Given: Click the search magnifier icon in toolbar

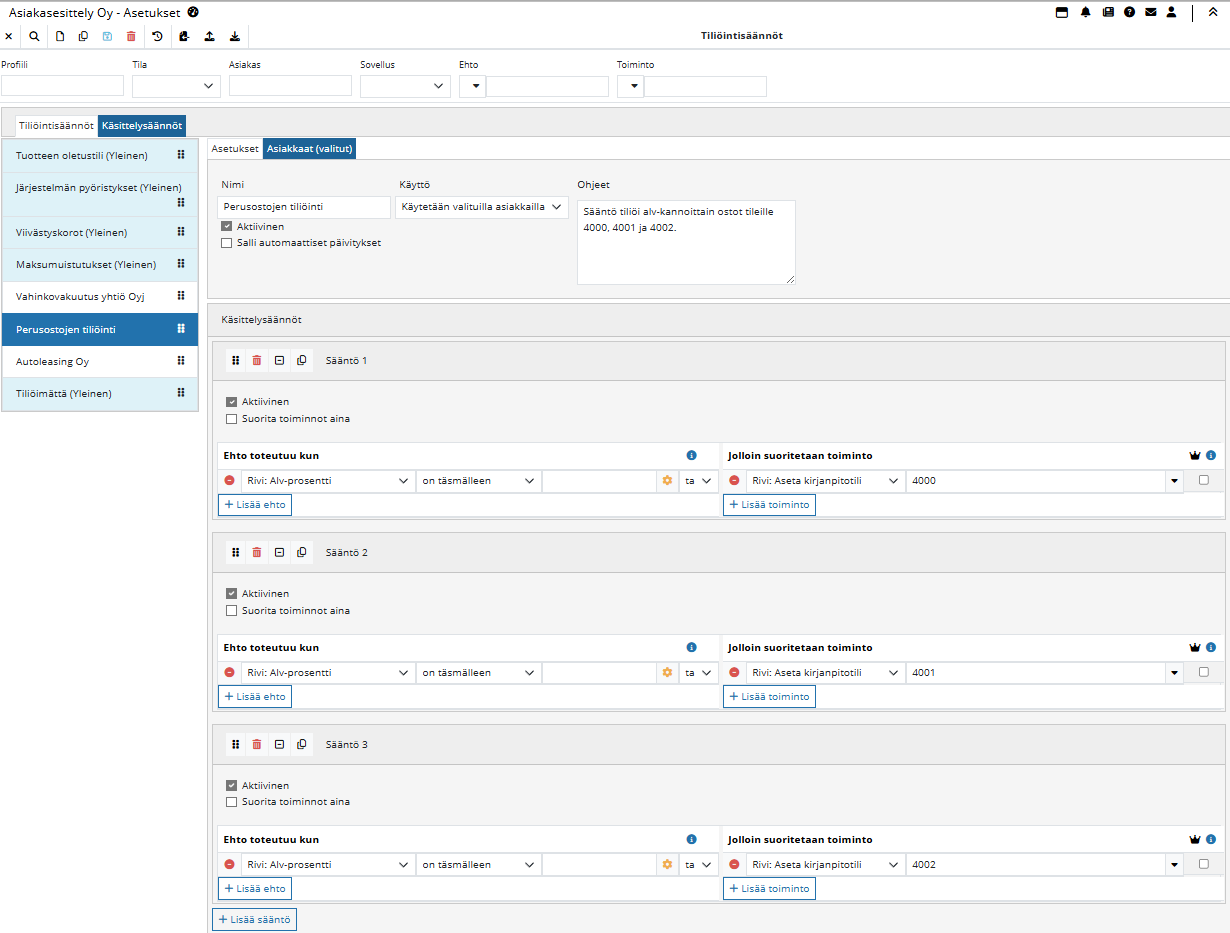Looking at the screenshot, I should point(34,36).
